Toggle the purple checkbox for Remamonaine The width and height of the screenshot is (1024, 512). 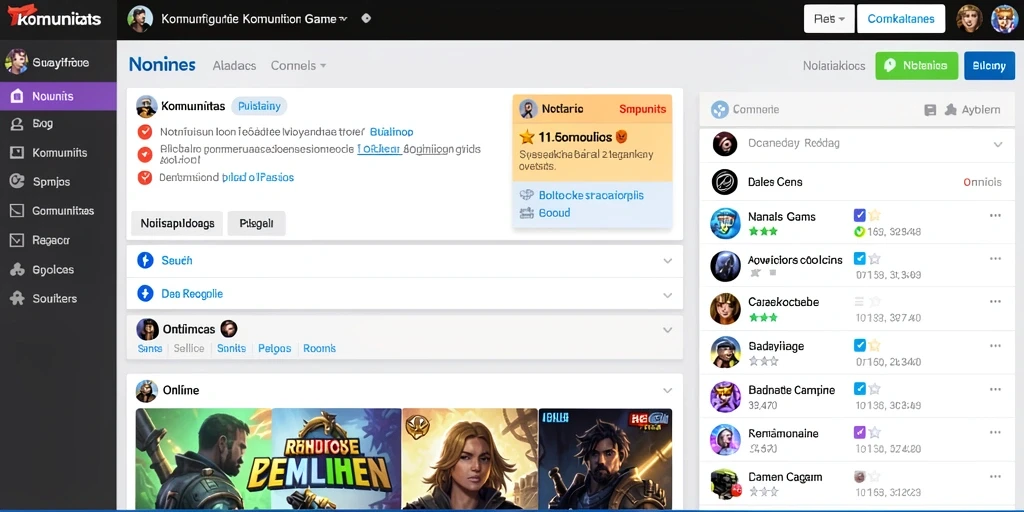click(859, 432)
